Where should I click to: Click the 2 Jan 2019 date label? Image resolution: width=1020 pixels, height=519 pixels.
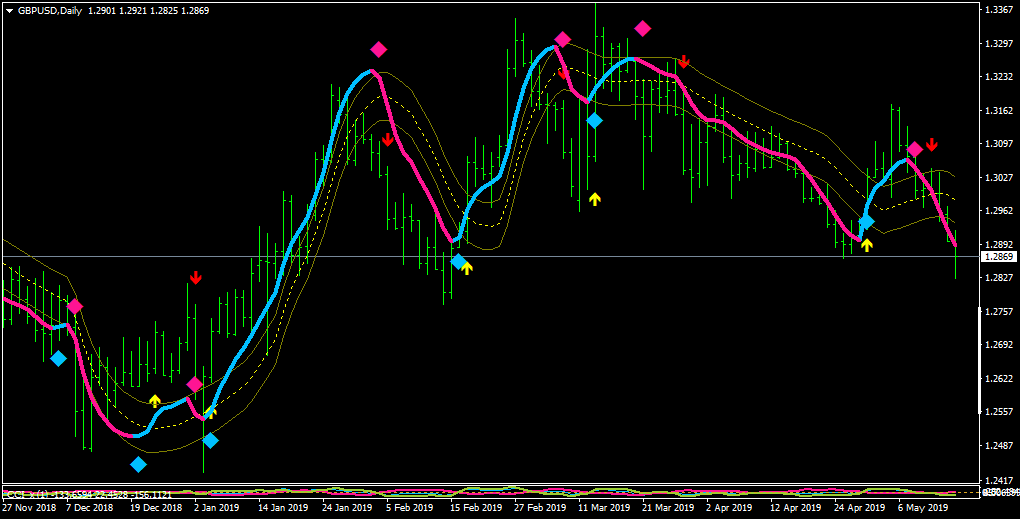click(x=217, y=507)
